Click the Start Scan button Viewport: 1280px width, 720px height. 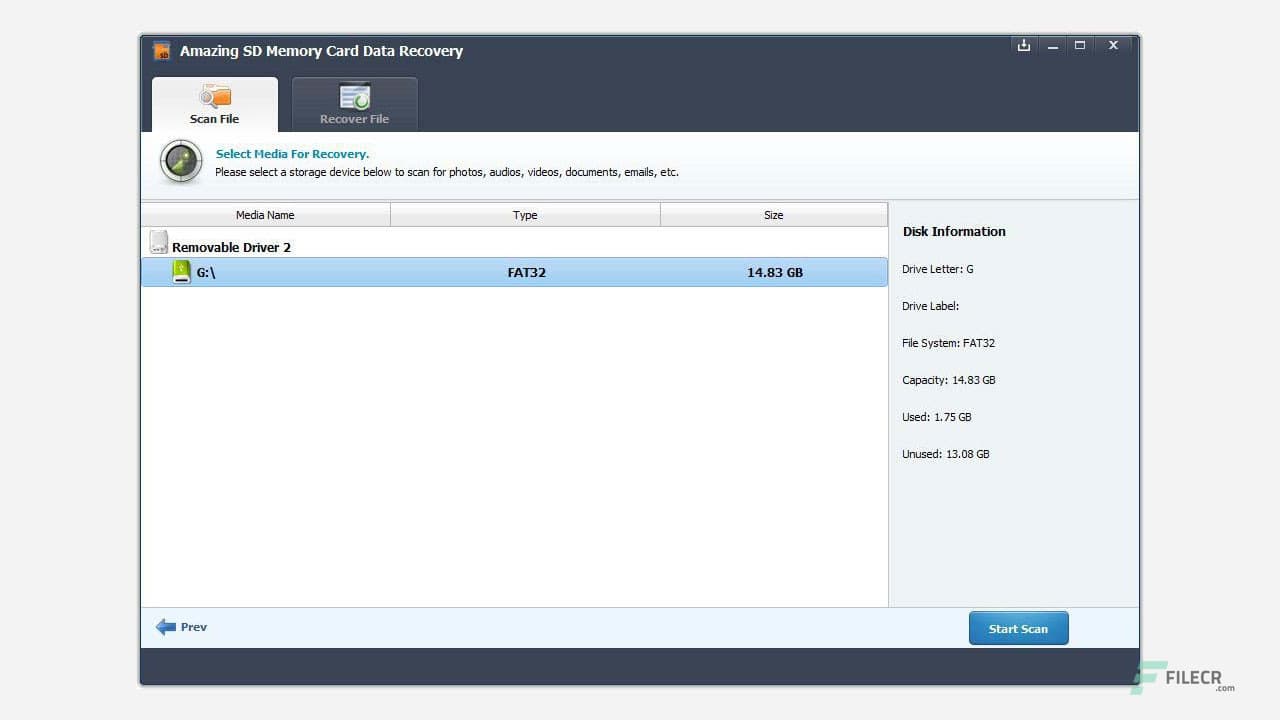click(x=1018, y=628)
